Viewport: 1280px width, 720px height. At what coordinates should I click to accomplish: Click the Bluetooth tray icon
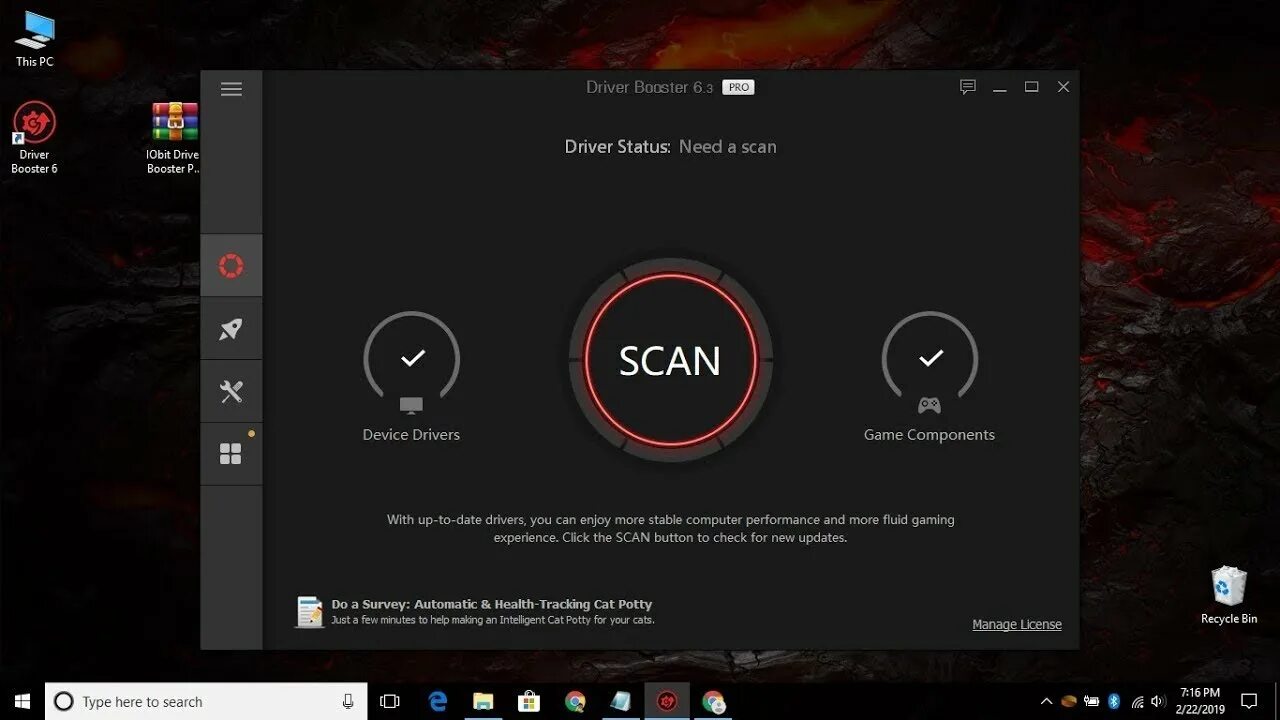(x=1114, y=702)
